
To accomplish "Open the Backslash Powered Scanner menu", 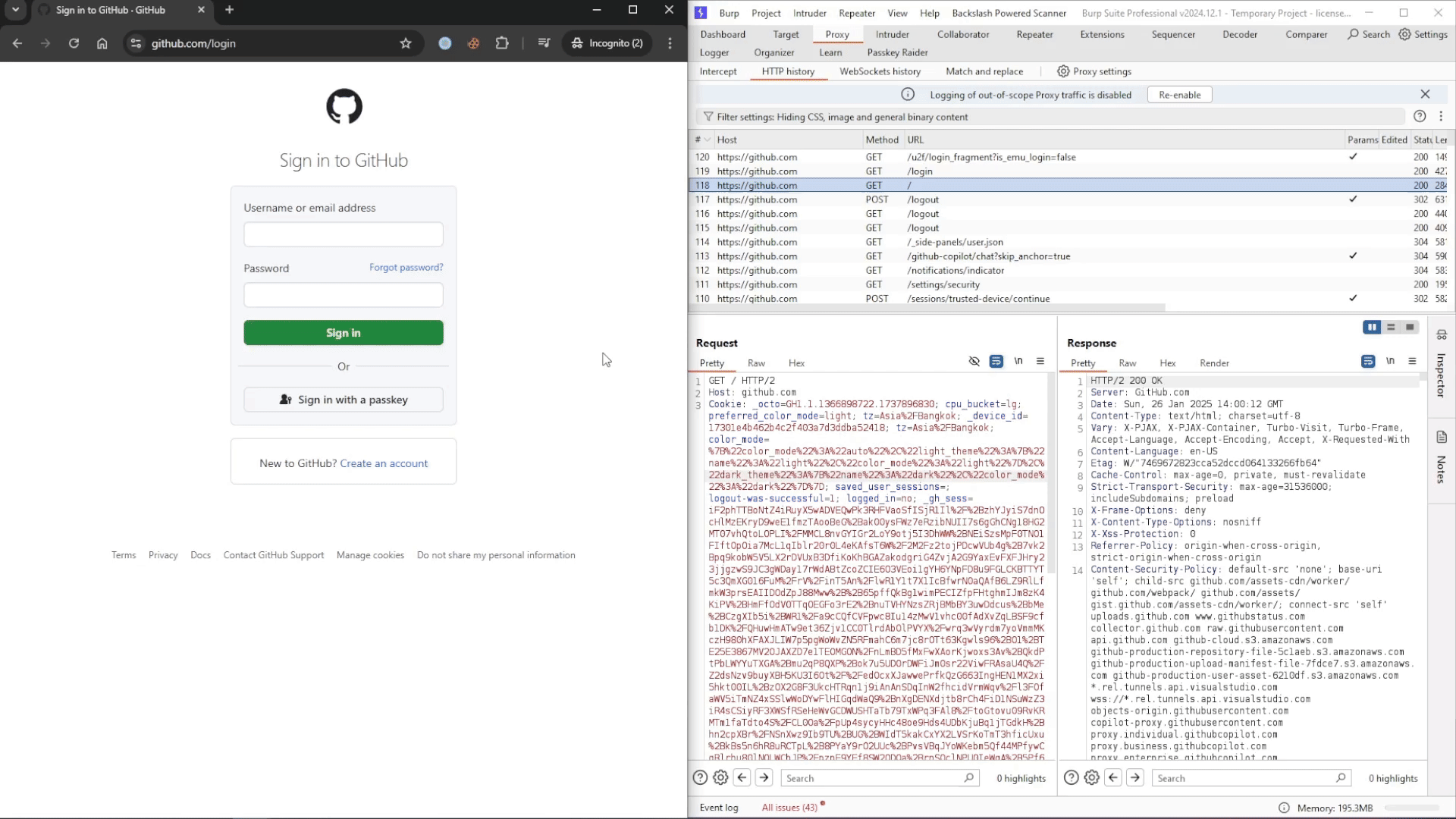I will pos(1009,13).
